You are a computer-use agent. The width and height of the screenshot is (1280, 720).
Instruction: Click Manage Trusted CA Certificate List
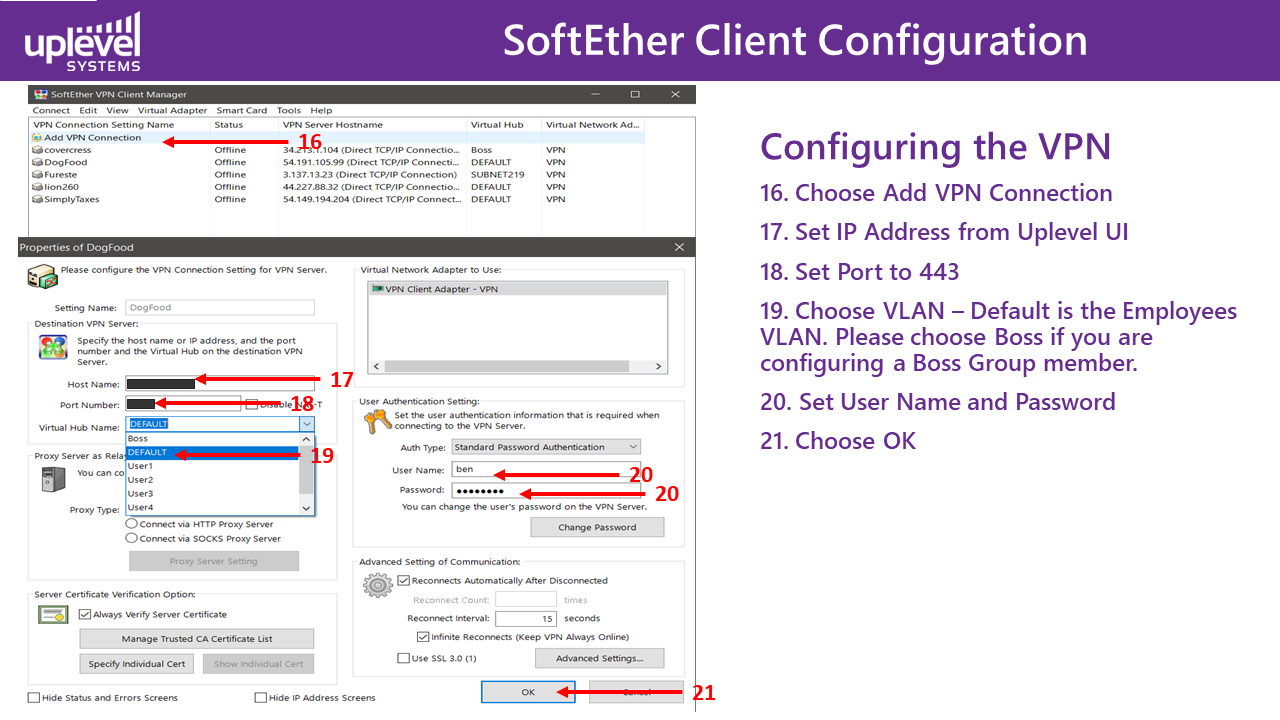coord(197,638)
